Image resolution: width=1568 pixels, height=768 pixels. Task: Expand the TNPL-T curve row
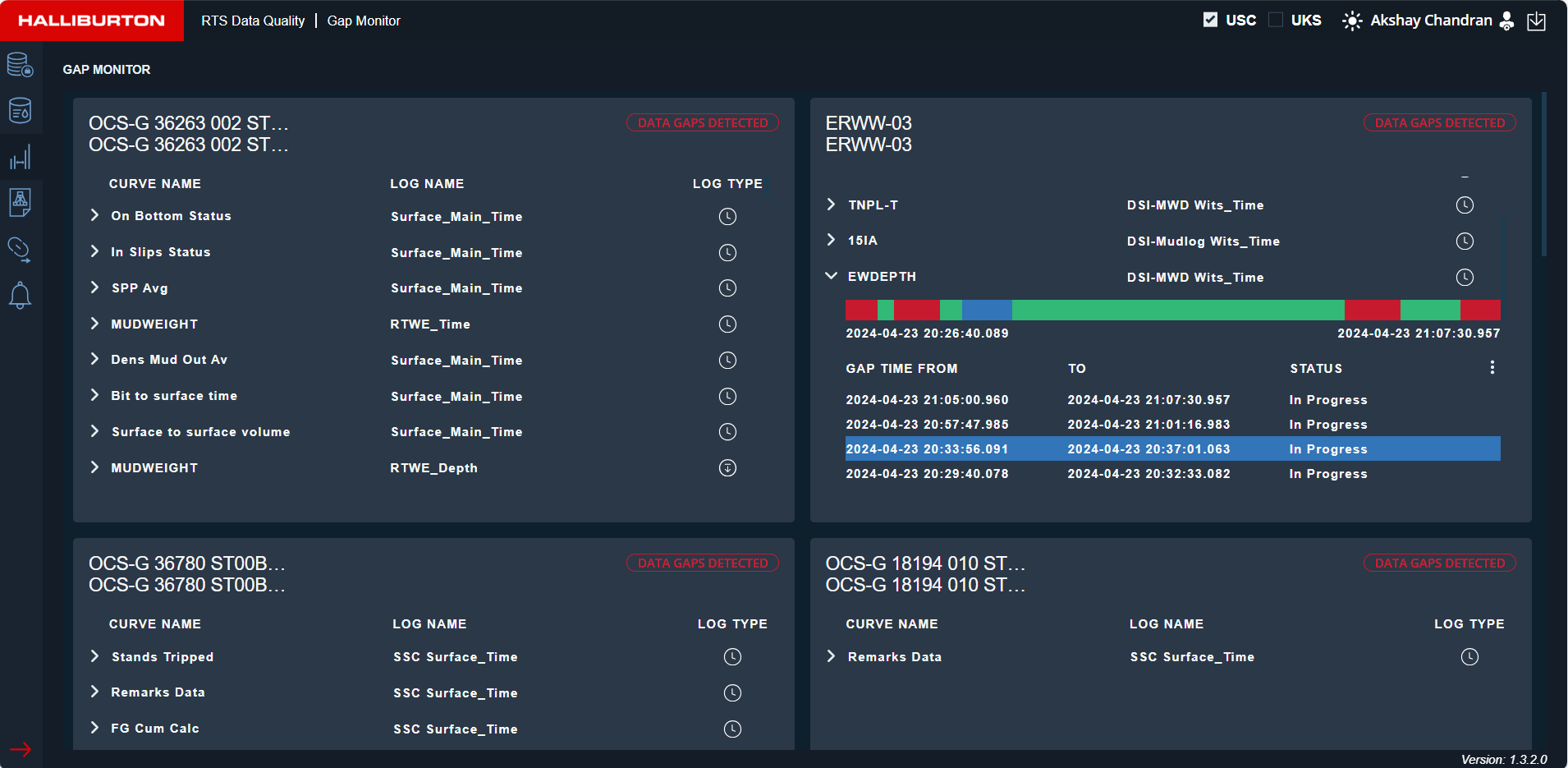click(831, 205)
